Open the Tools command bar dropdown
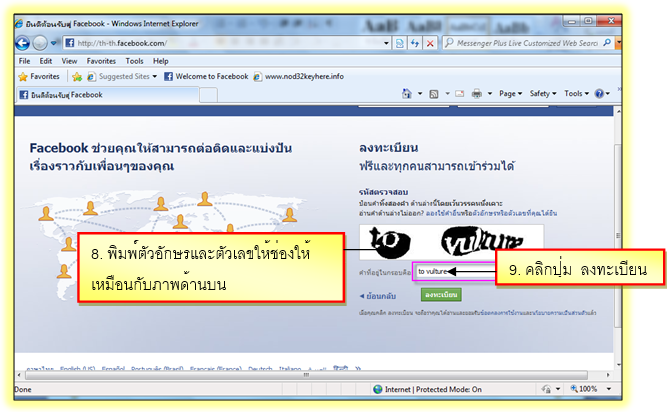 click(x=576, y=93)
